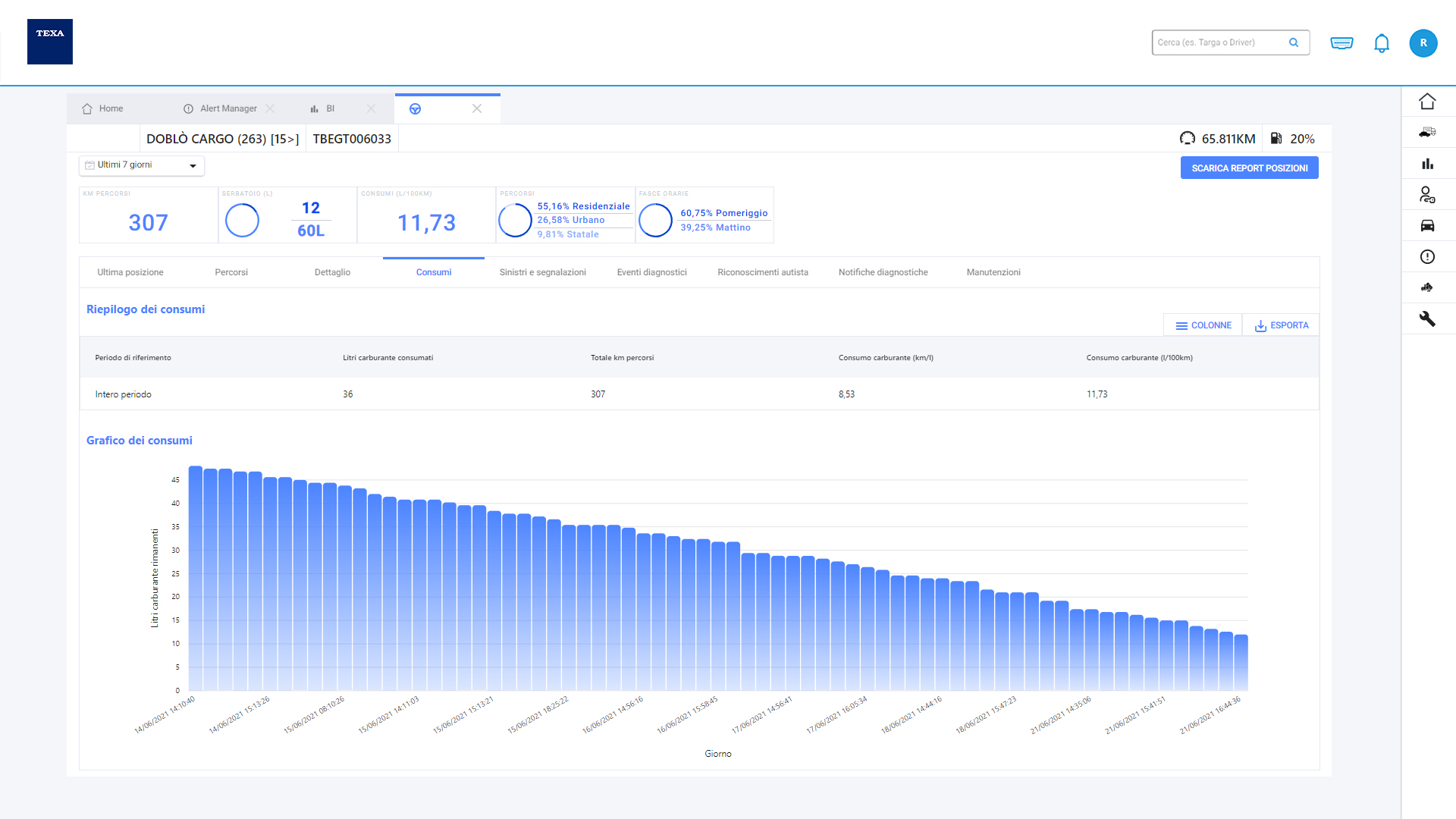Open the Eventi diagnostici tab

652,272
